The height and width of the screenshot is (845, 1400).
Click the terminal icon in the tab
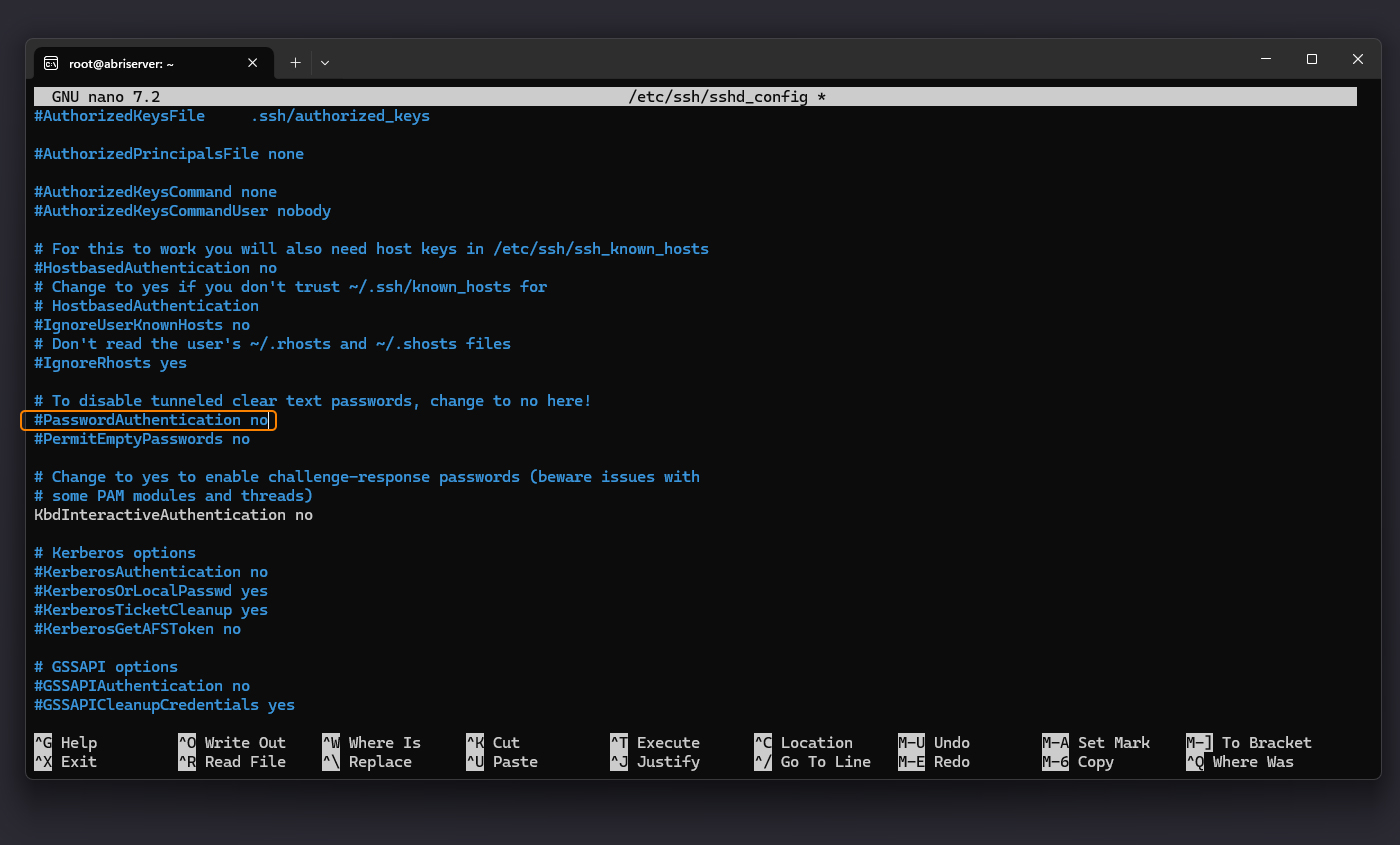coord(51,63)
